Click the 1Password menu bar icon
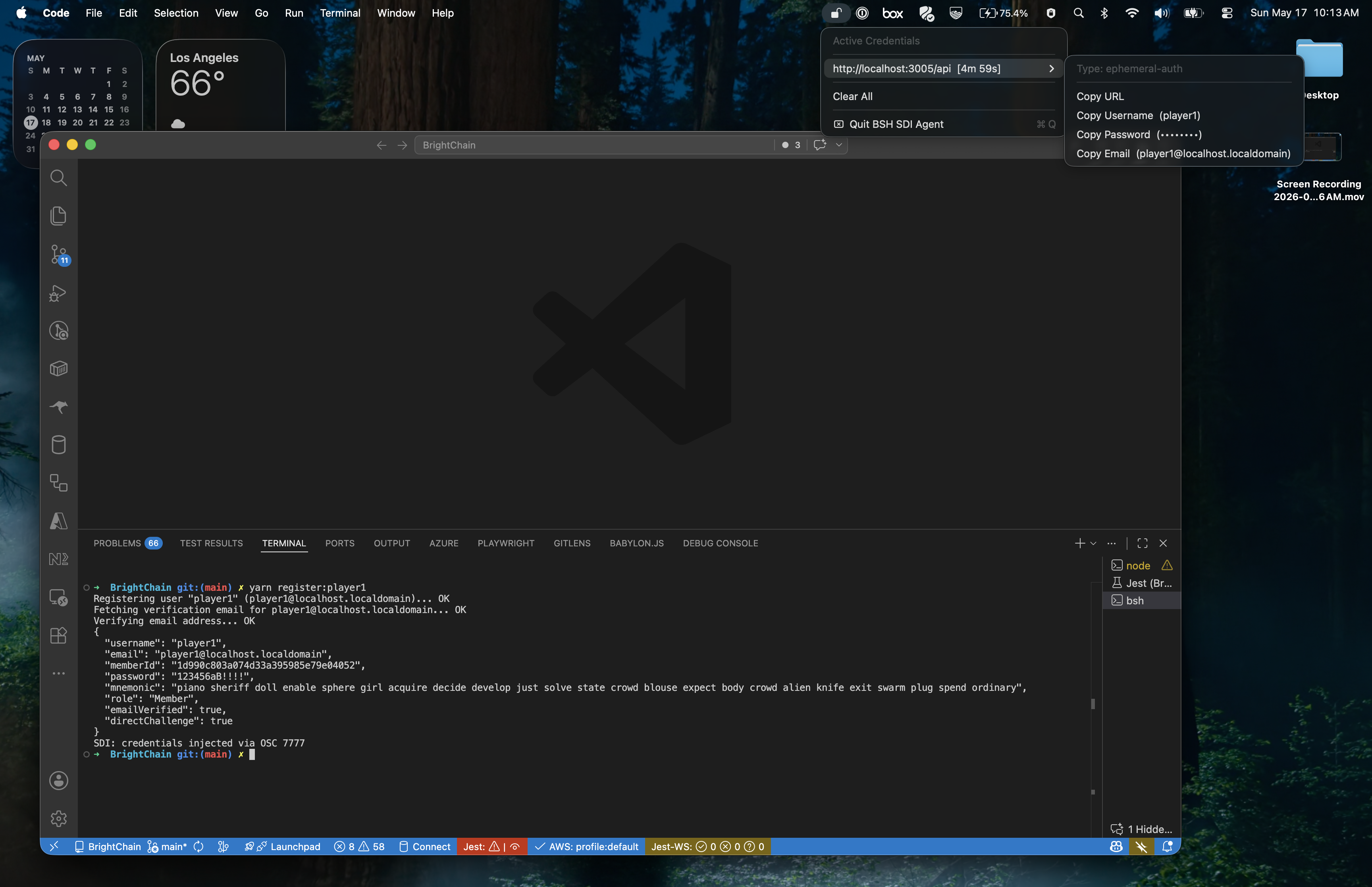The image size is (1372, 887). [x=862, y=13]
